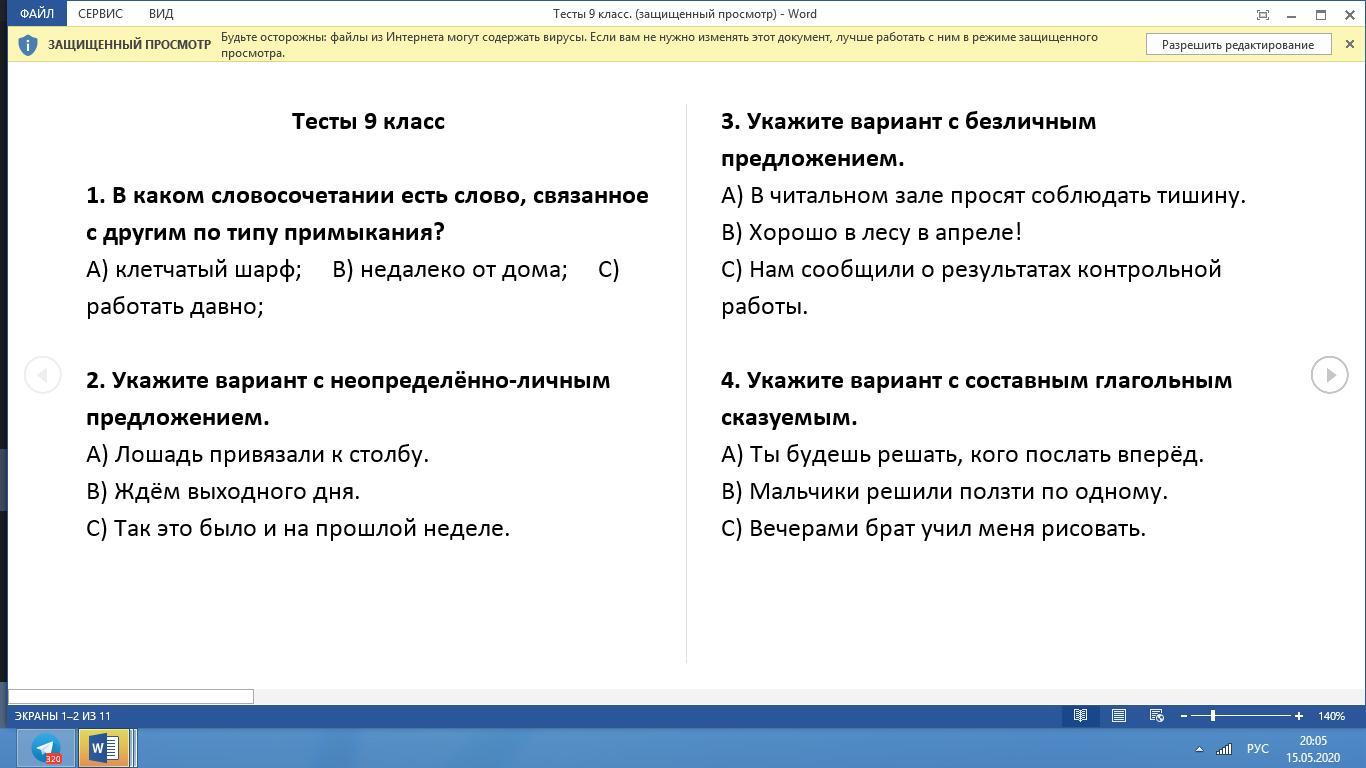Image resolution: width=1366 pixels, height=768 pixels.
Task: Click answer А) В читальном зале просят
Action: pos(984,195)
